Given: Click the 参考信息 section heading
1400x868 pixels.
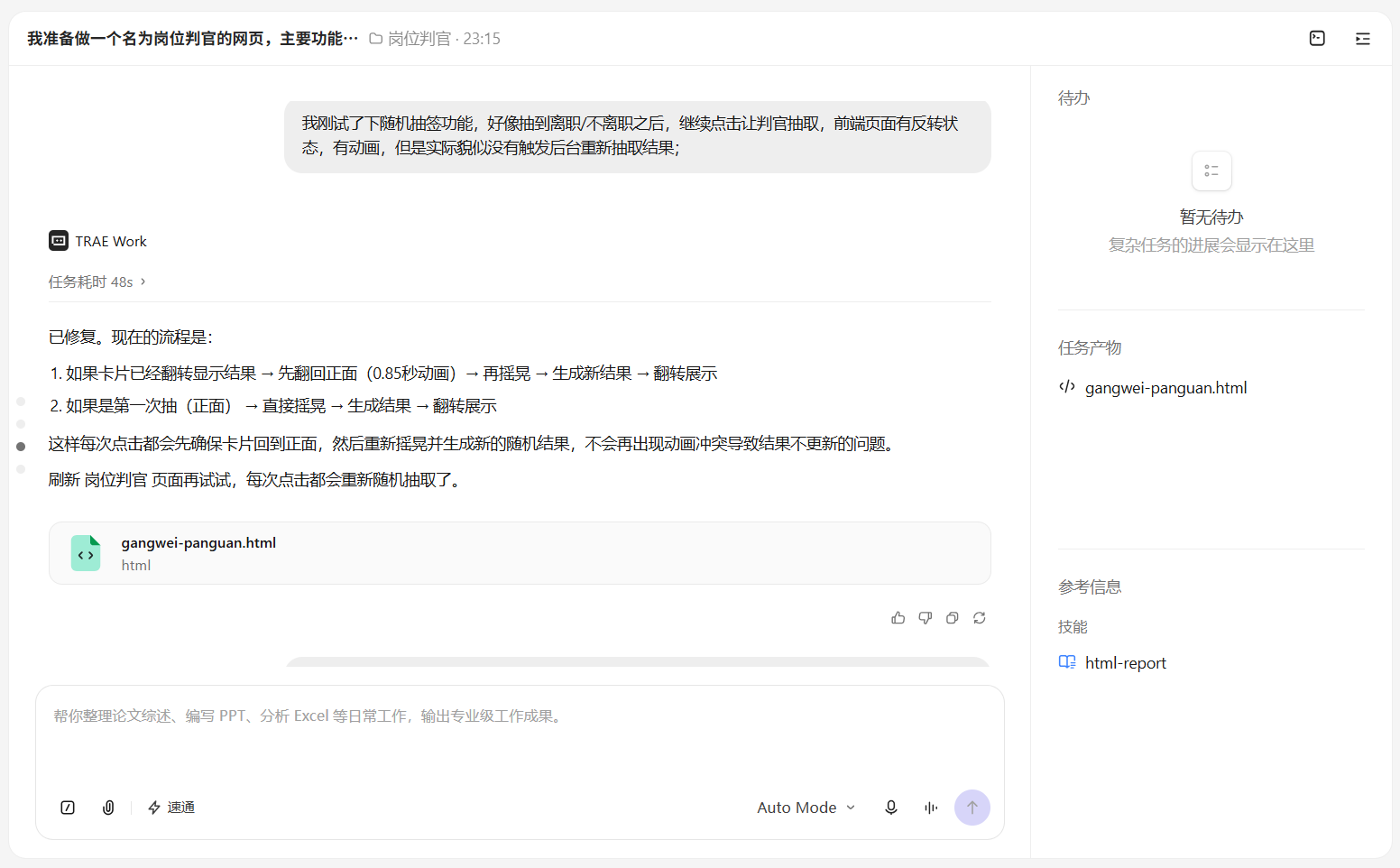Looking at the screenshot, I should 1090,586.
